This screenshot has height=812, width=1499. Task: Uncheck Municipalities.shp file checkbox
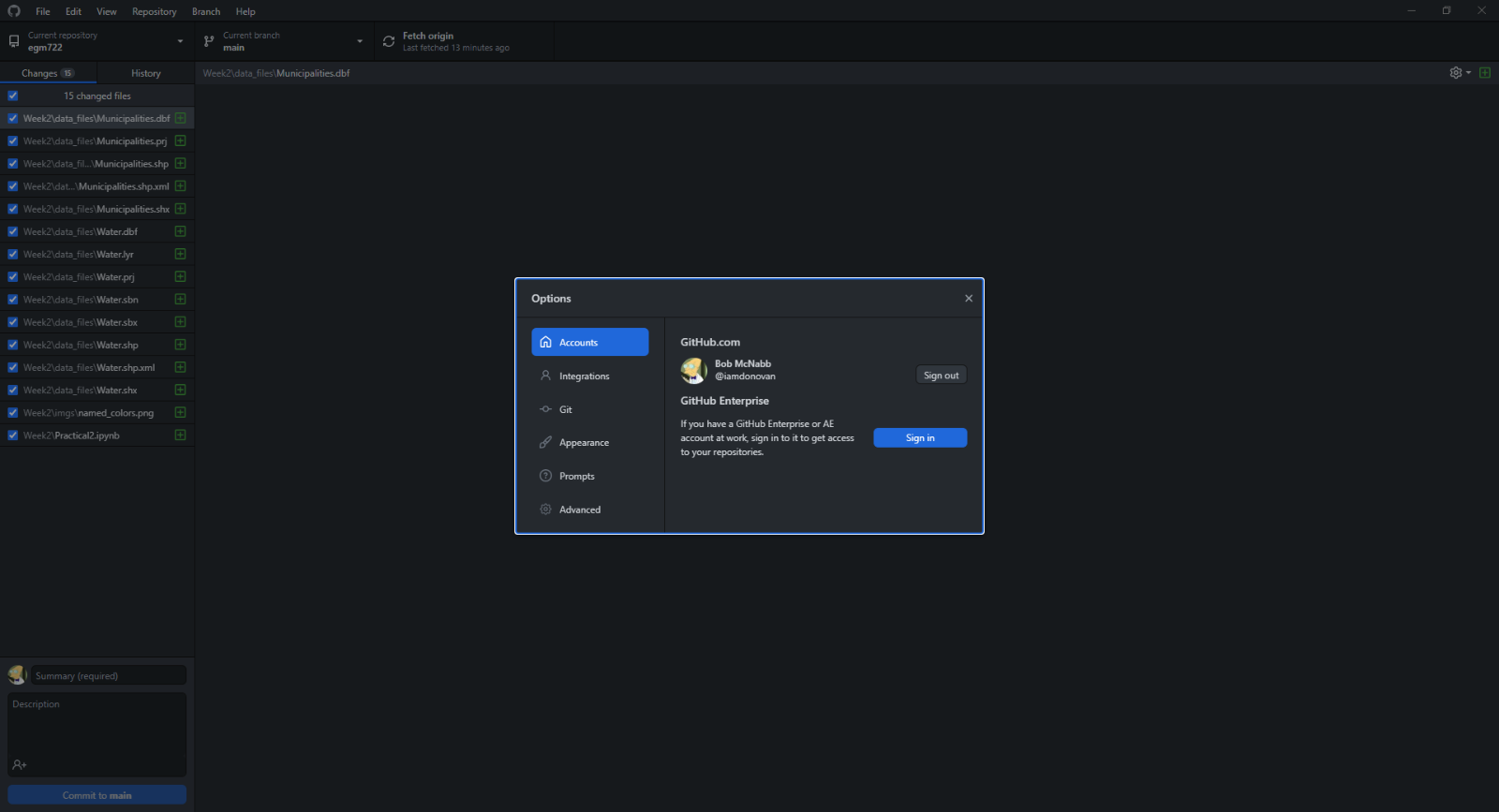pyautogui.click(x=13, y=164)
